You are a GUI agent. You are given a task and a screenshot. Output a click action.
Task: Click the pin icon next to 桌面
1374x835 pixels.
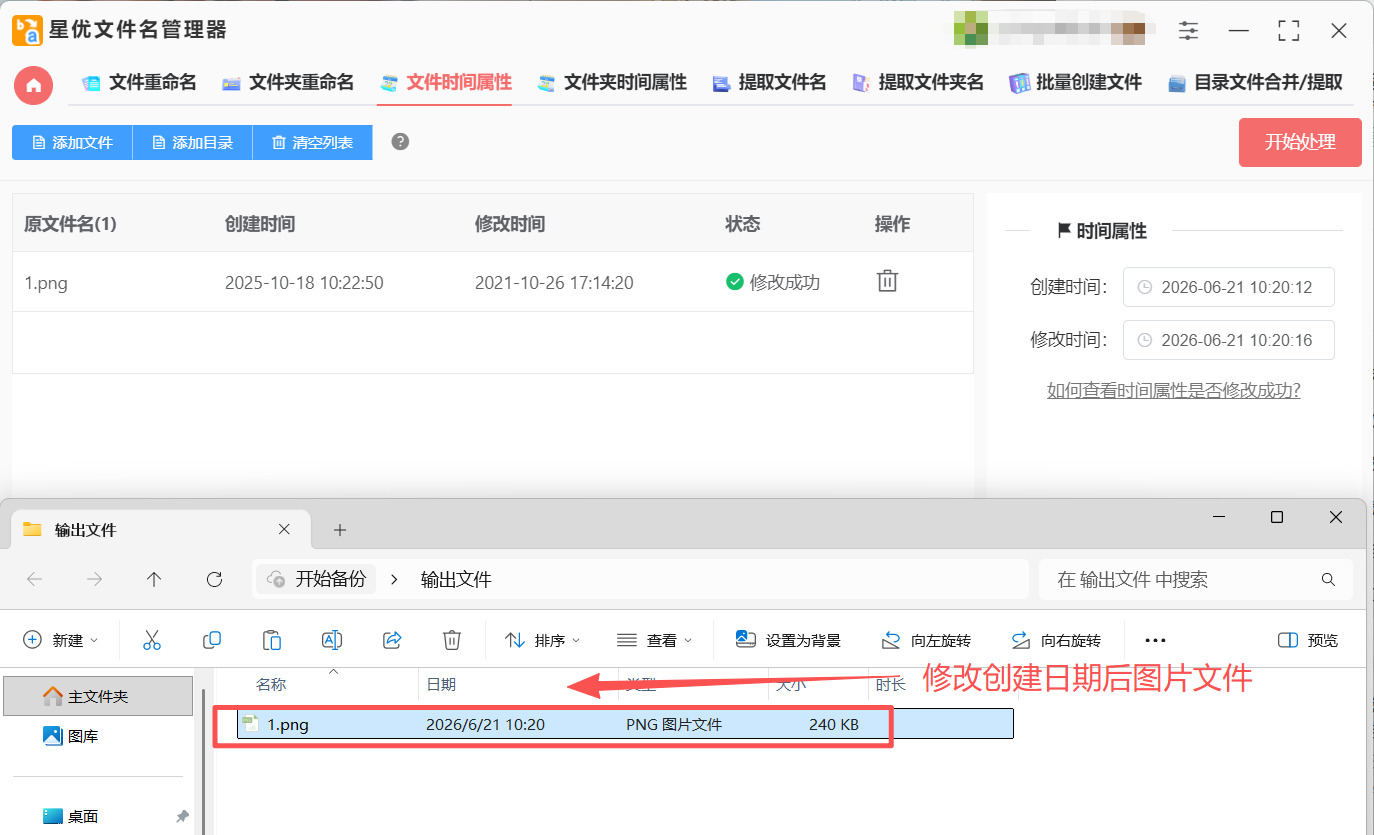[182, 816]
